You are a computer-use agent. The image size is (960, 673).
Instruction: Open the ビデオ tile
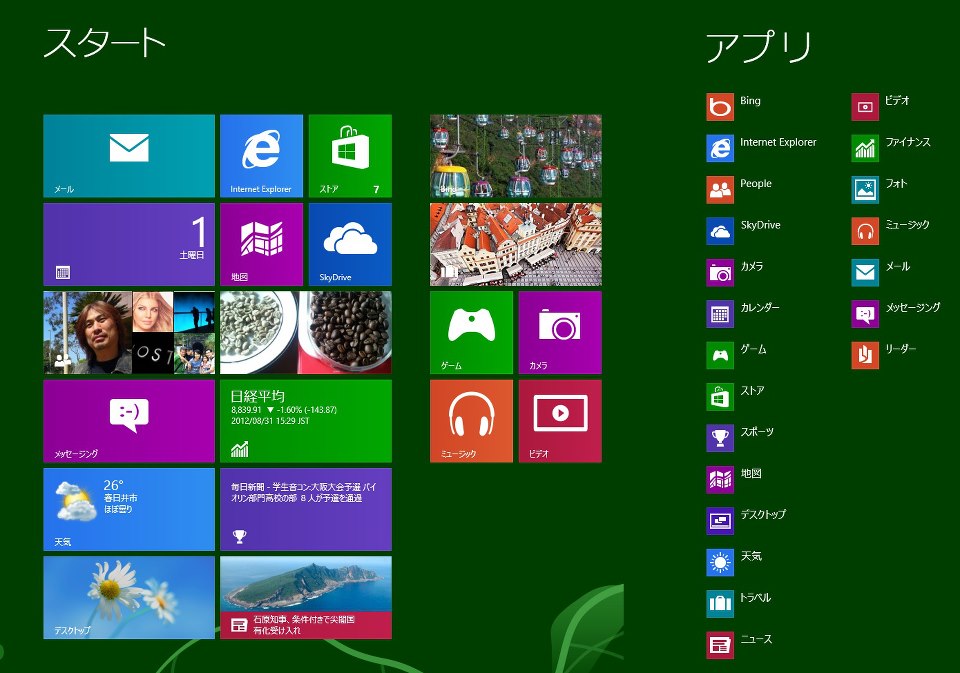pos(560,421)
